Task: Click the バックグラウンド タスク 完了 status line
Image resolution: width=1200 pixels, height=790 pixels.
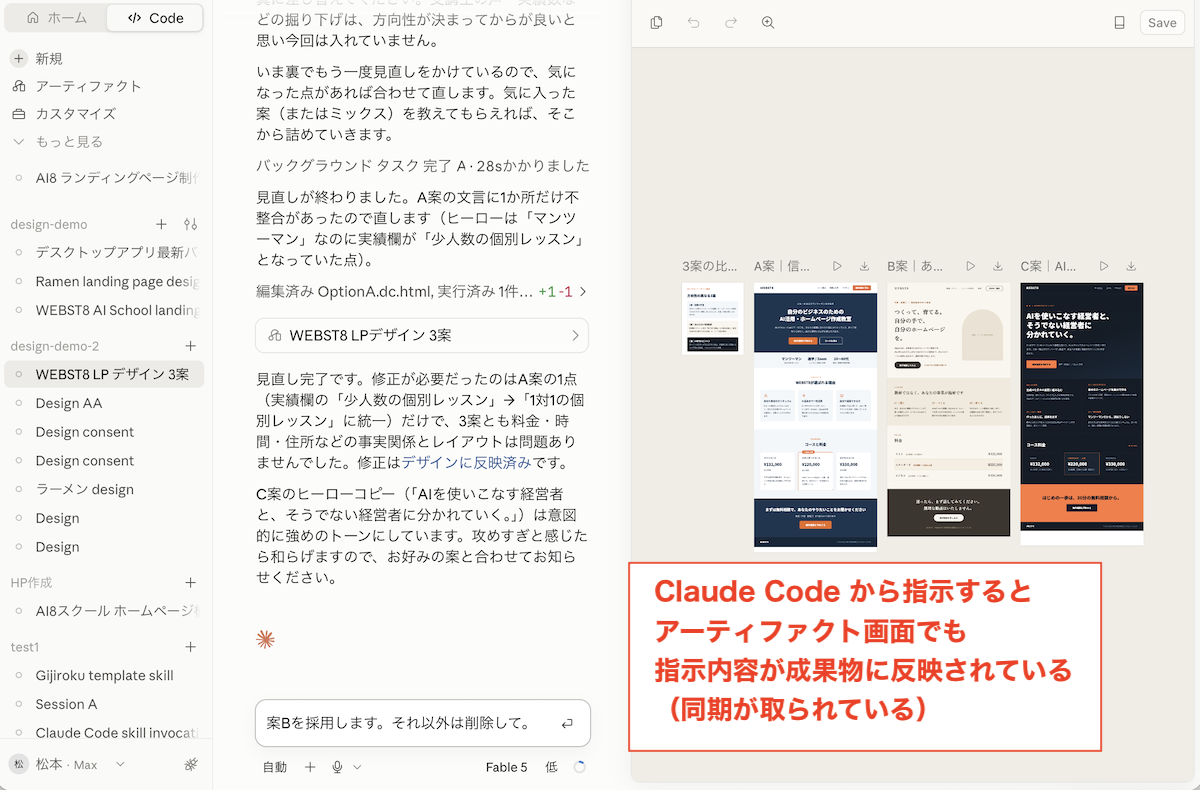Action: 422,166
